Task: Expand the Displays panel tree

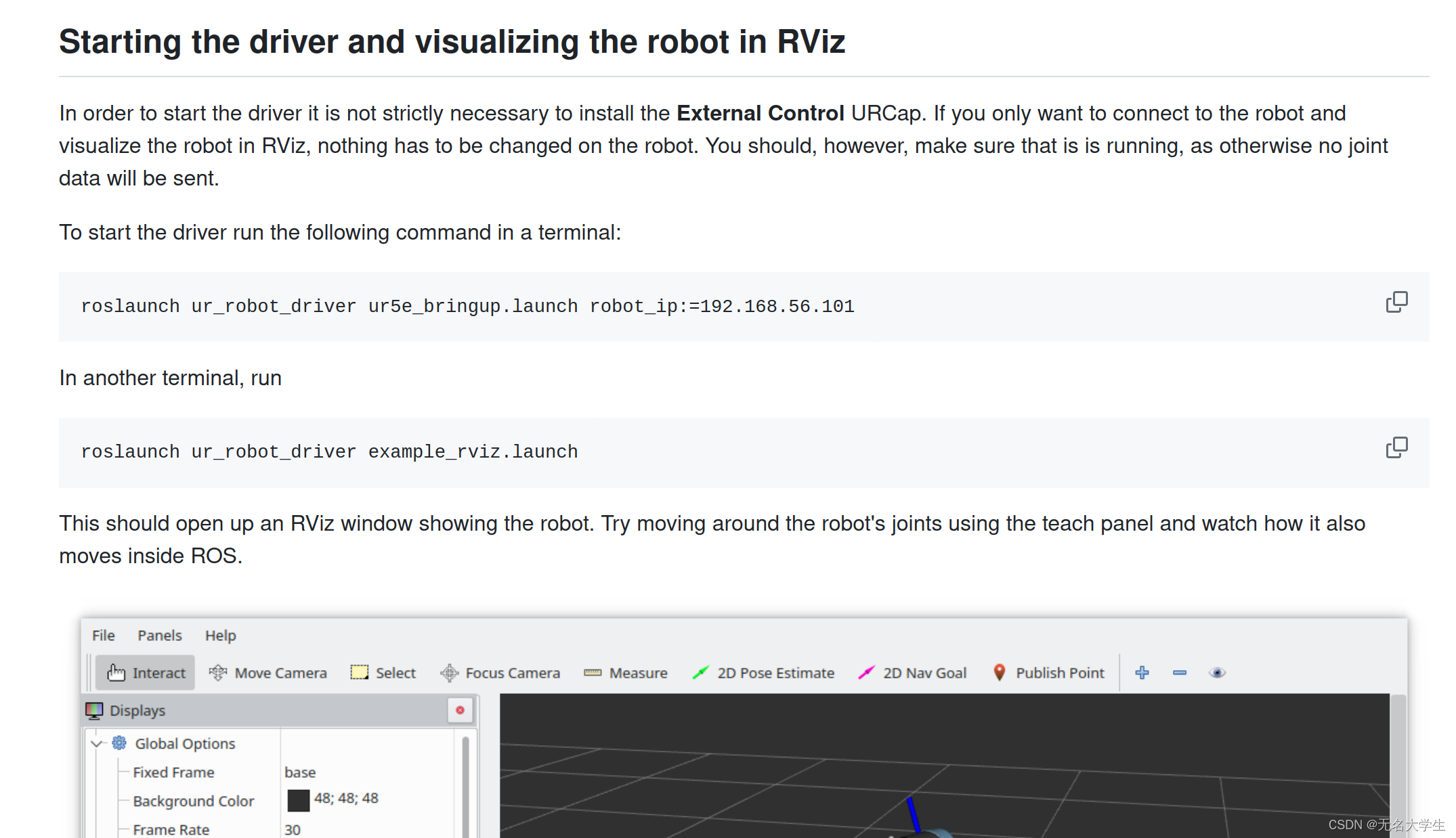Action: coord(97,743)
